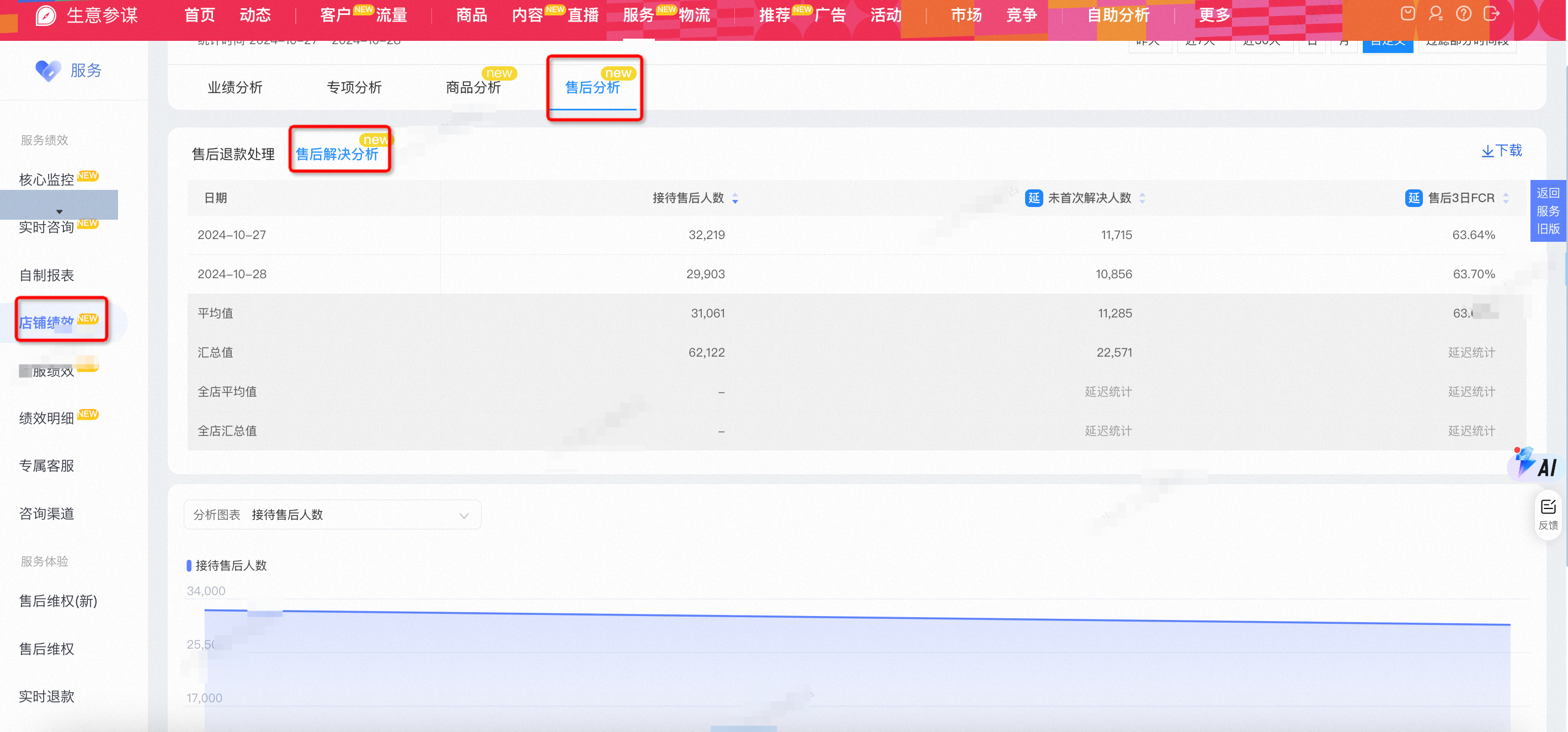This screenshot has height=732, width=1568.
Task: Click the 日期 column header
Action: tap(216, 198)
